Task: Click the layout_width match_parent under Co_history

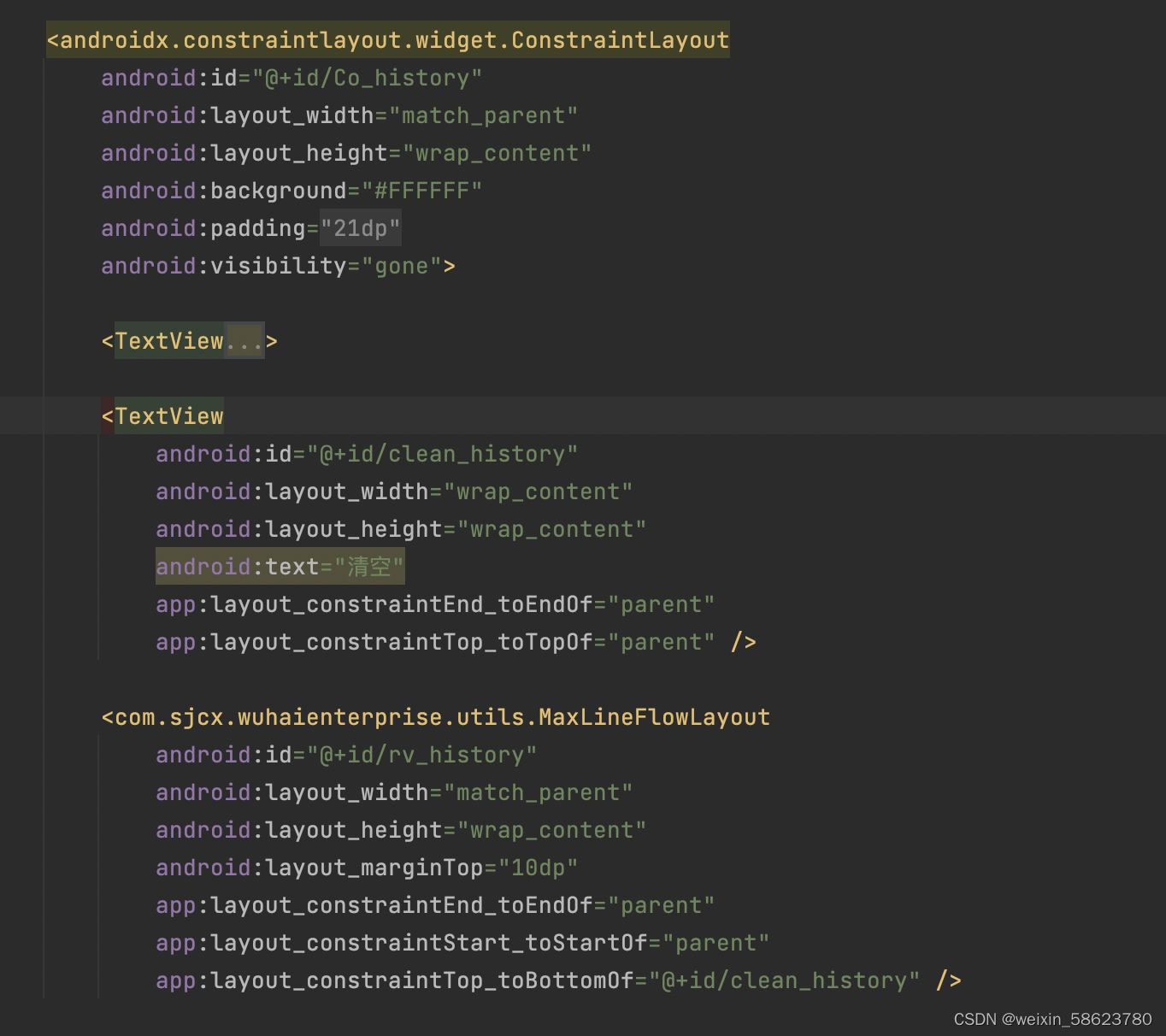Action: (x=339, y=115)
